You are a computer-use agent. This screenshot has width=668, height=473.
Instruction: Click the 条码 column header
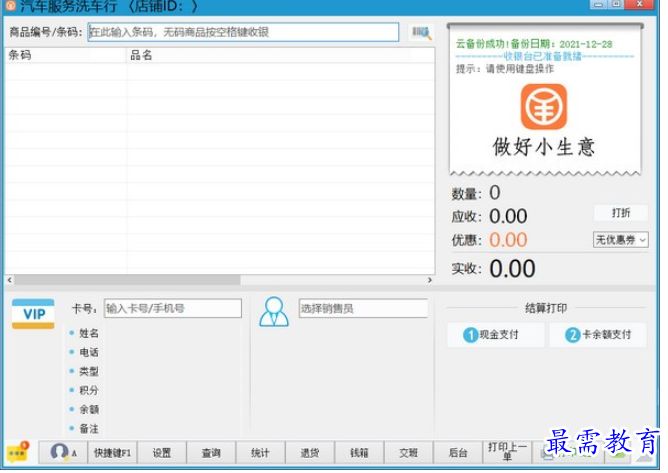coord(66,55)
